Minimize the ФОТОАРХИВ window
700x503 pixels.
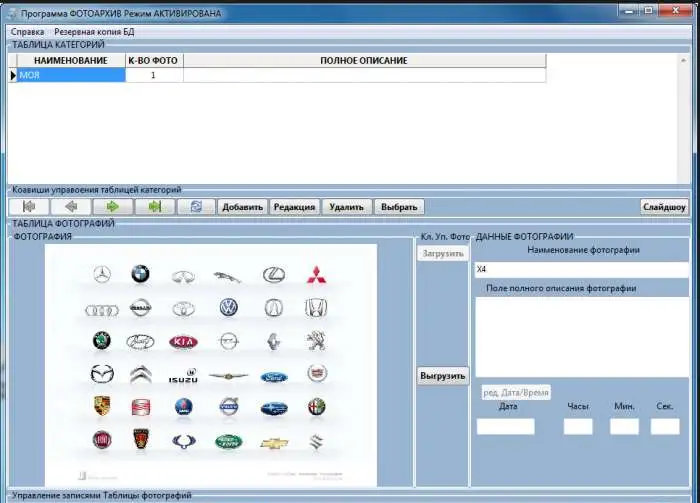click(629, 11)
